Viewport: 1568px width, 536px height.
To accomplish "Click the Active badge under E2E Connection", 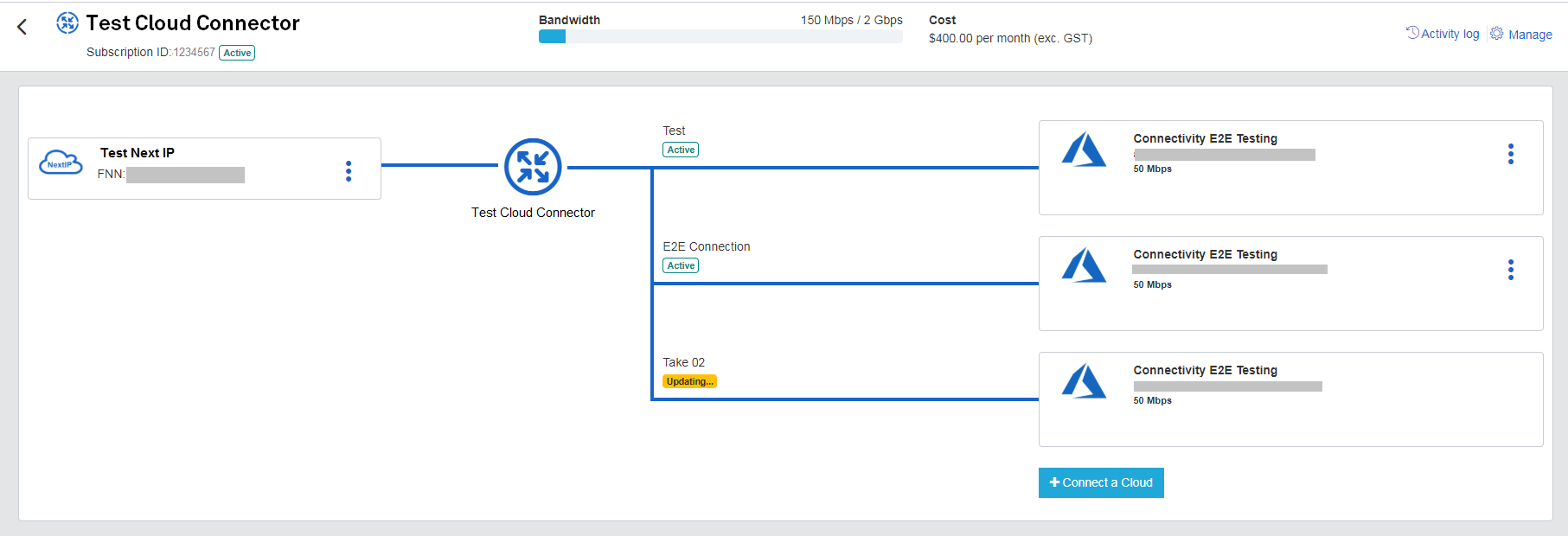I will point(681,265).
